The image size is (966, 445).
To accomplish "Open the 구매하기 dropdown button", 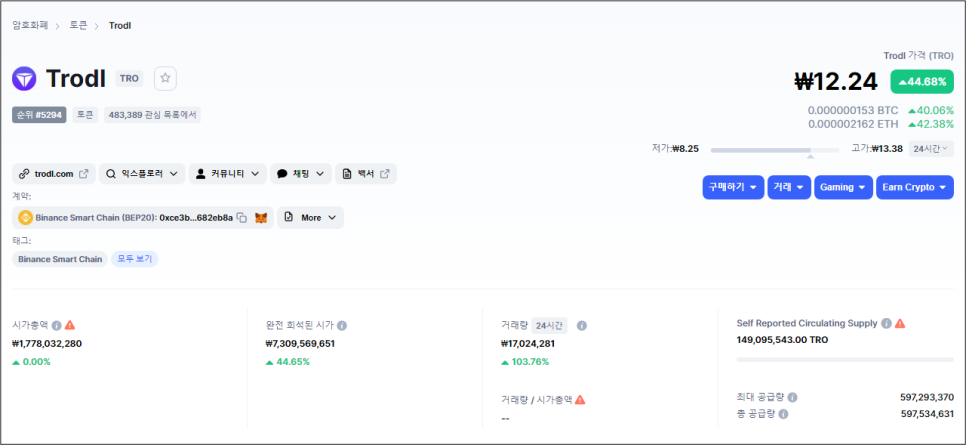I will point(733,187).
